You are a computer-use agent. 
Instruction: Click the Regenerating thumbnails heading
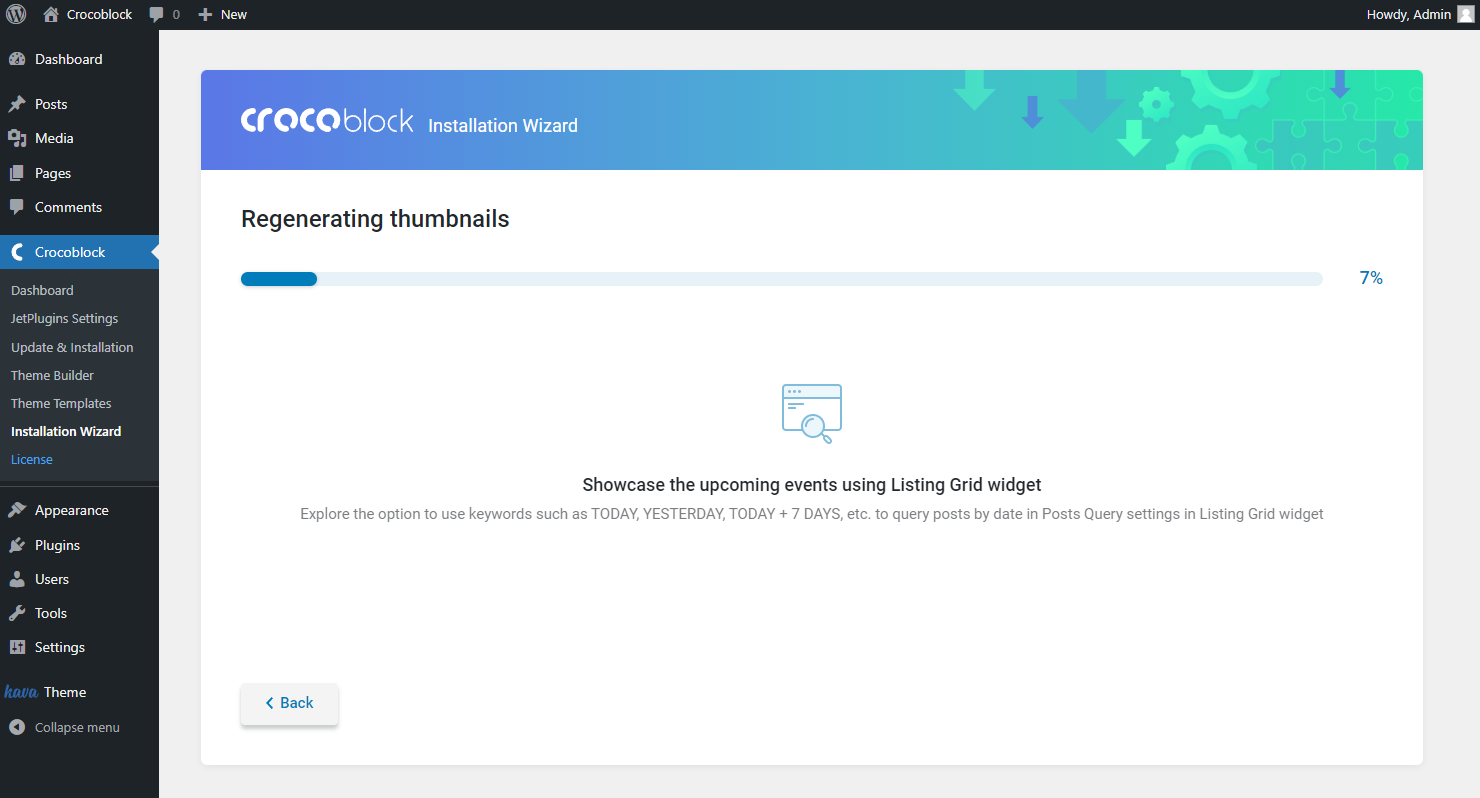tap(375, 219)
